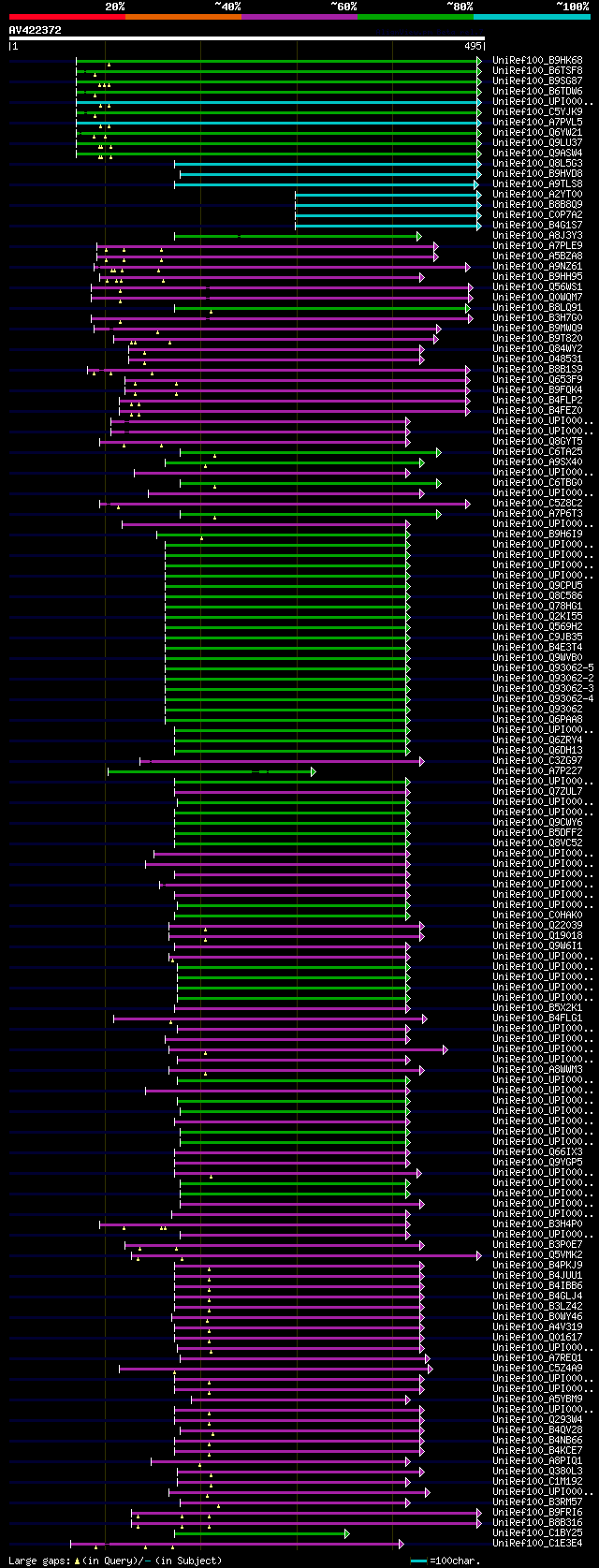Open hit UniRef100_C5YJK9
The image size is (599, 1568).
coord(537,112)
